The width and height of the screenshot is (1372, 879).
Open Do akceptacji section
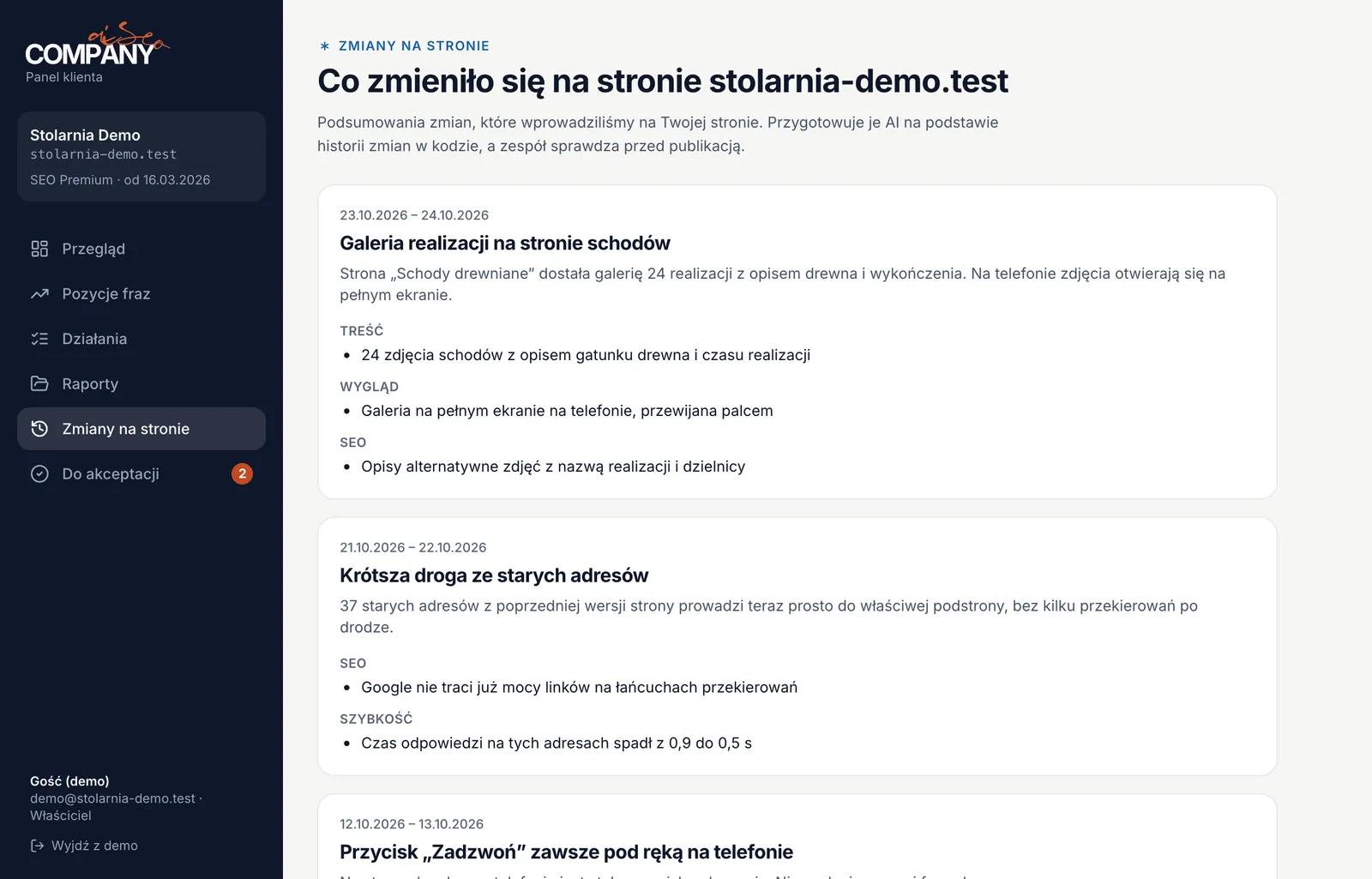coord(141,473)
